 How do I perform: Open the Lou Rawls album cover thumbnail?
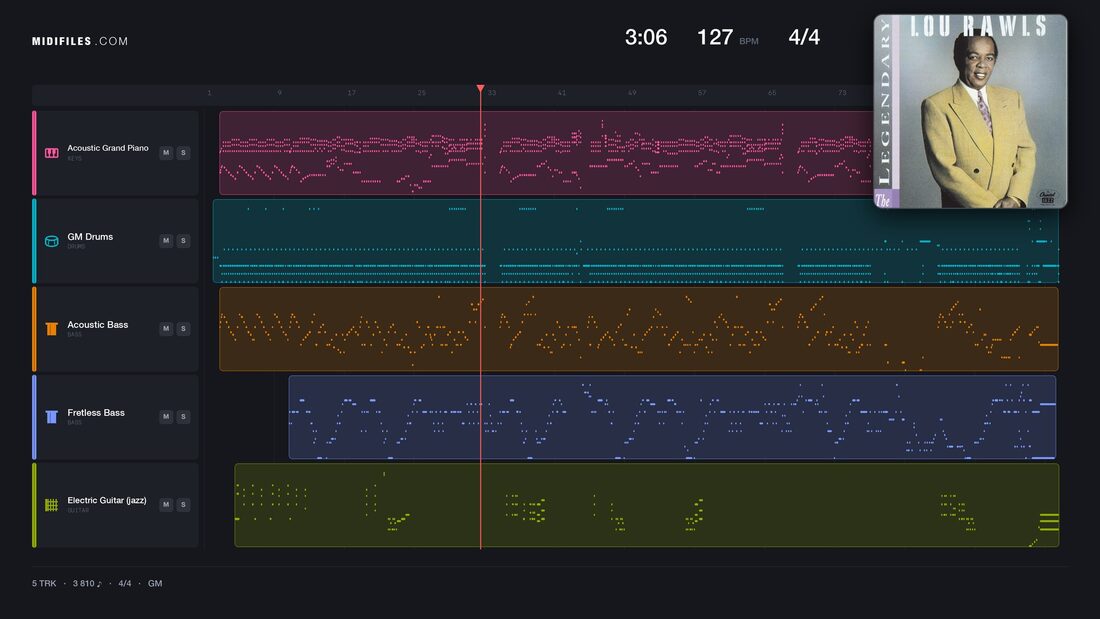pyautogui.click(x=970, y=111)
